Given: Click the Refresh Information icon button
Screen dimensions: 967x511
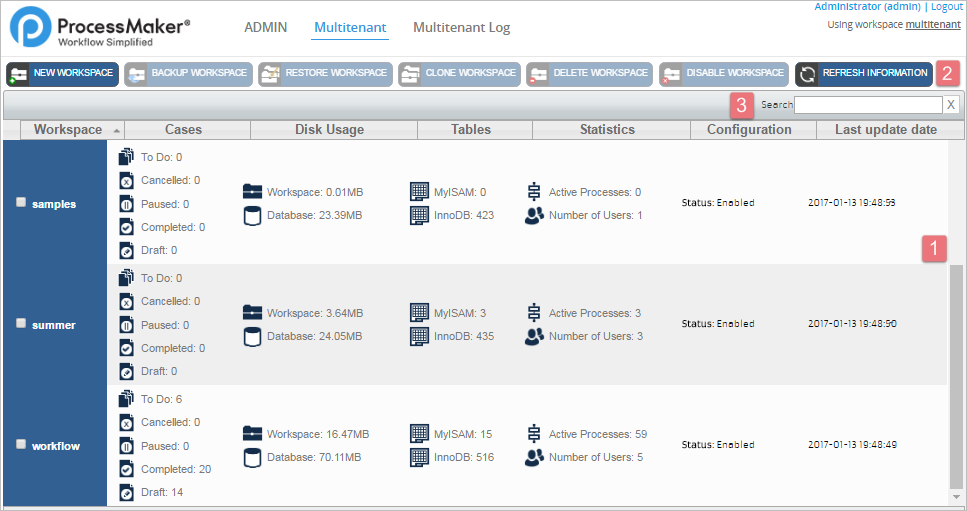Looking at the screenshot, I should [x=807, y=74].
